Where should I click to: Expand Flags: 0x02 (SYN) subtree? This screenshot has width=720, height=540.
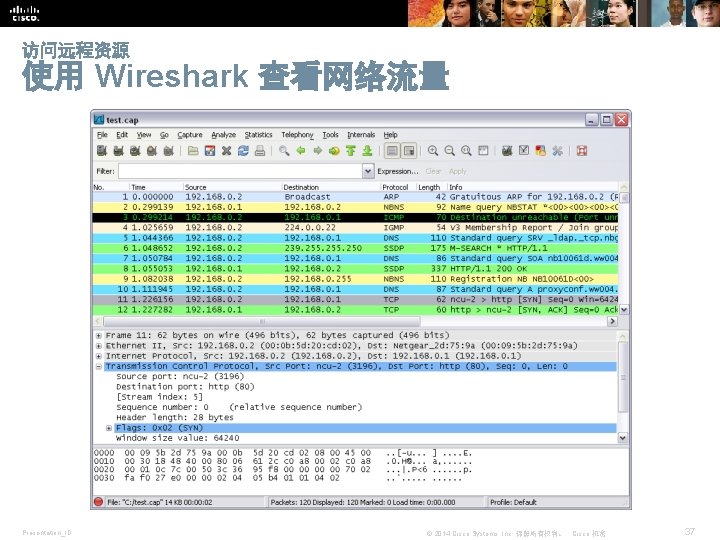(x=109, y=428)
